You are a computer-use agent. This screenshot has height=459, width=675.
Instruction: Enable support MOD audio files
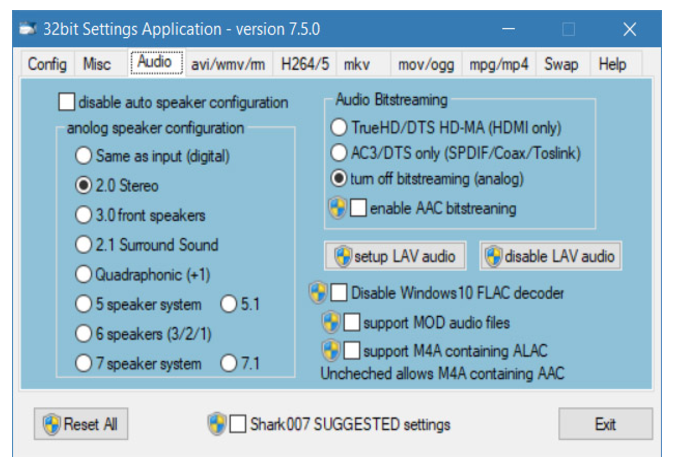pyautogui.click(x=352, y=322)
